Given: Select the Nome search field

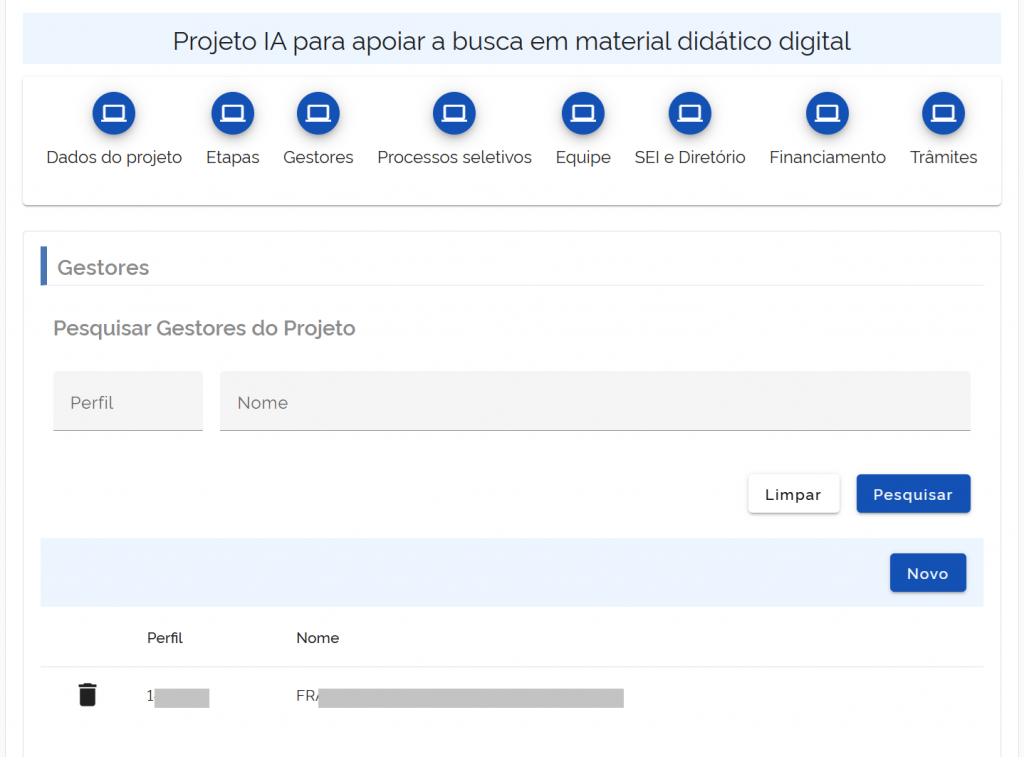Looking at the screenshot, I should click(595, 401).
